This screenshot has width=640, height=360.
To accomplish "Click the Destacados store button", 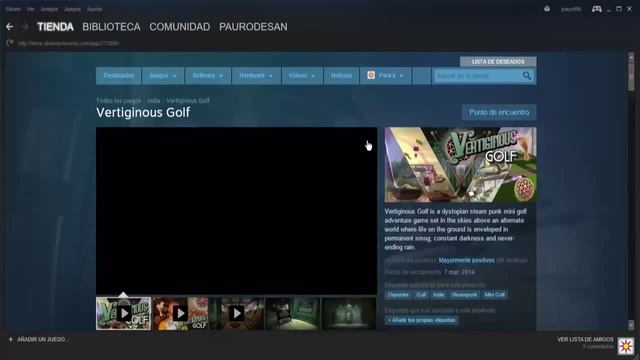I will coord(119,76).
